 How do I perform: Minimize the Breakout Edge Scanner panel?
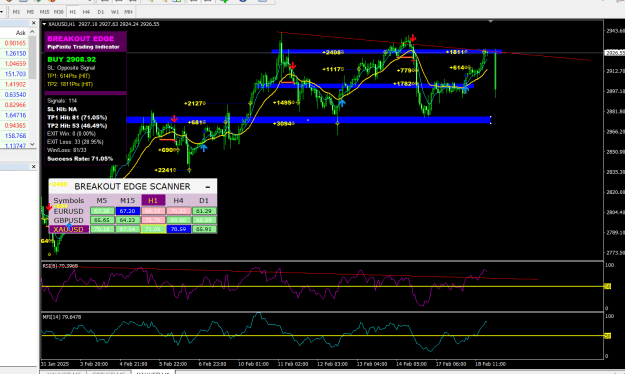click(208, 187)
